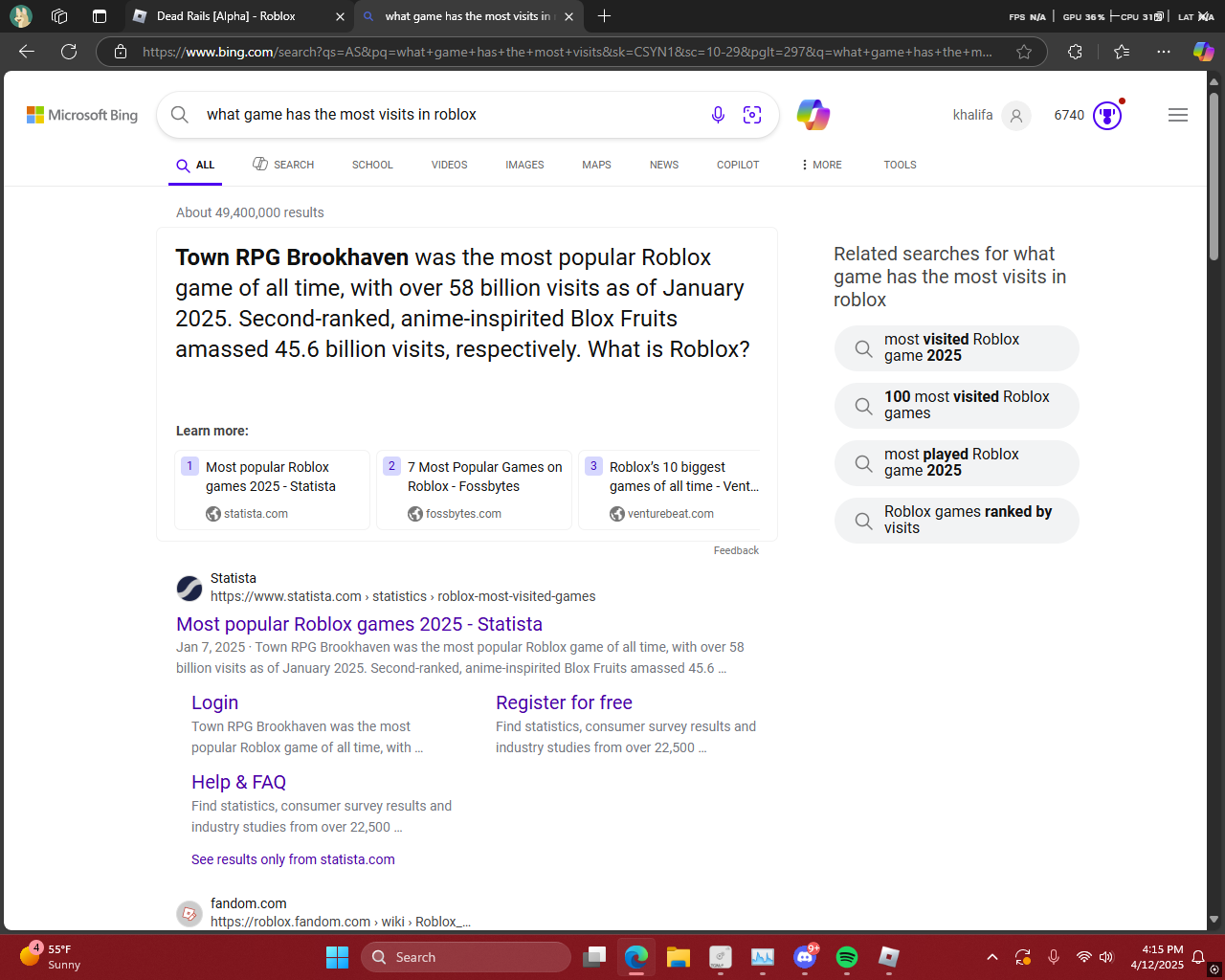Open 'Most popular Roblox games 2025 - Statista' result
The width and height of the screenshot is (1225, 980).
(359, 624)
